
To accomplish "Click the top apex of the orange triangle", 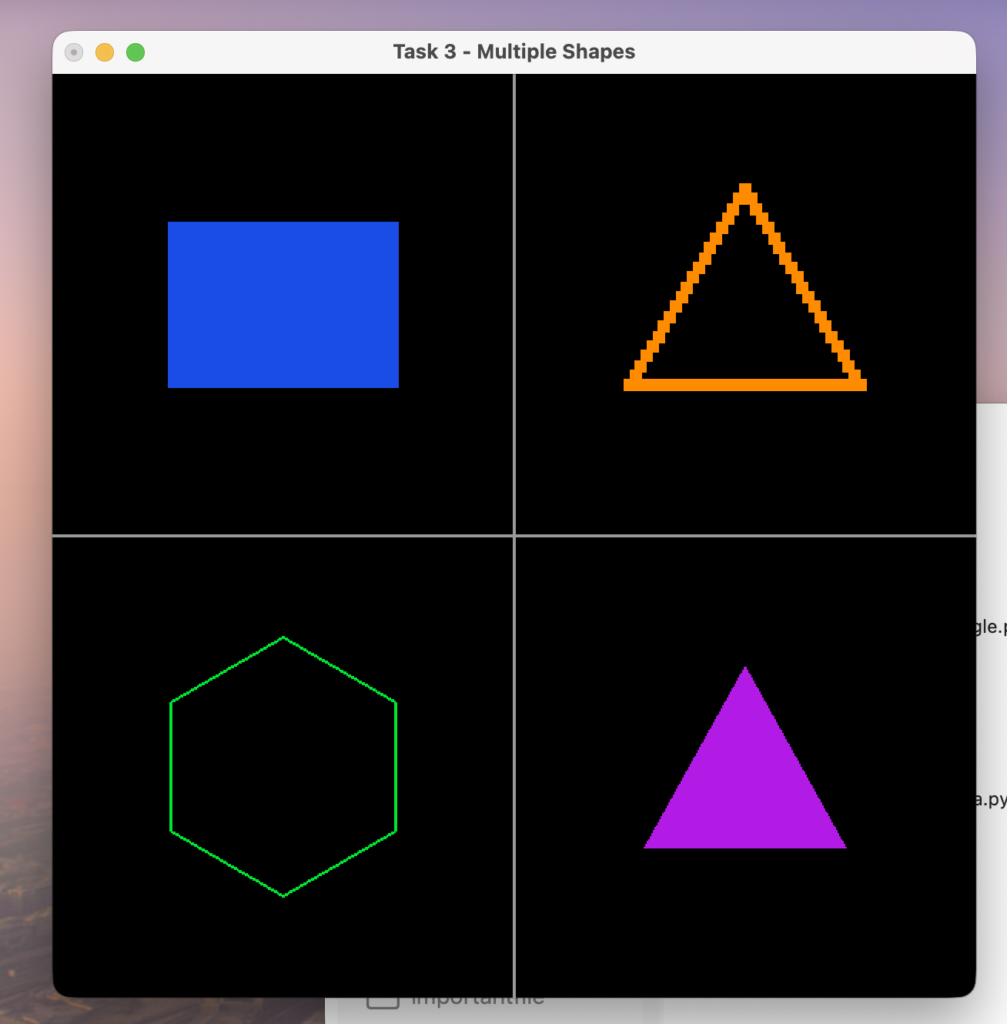I will click(745, 189).
